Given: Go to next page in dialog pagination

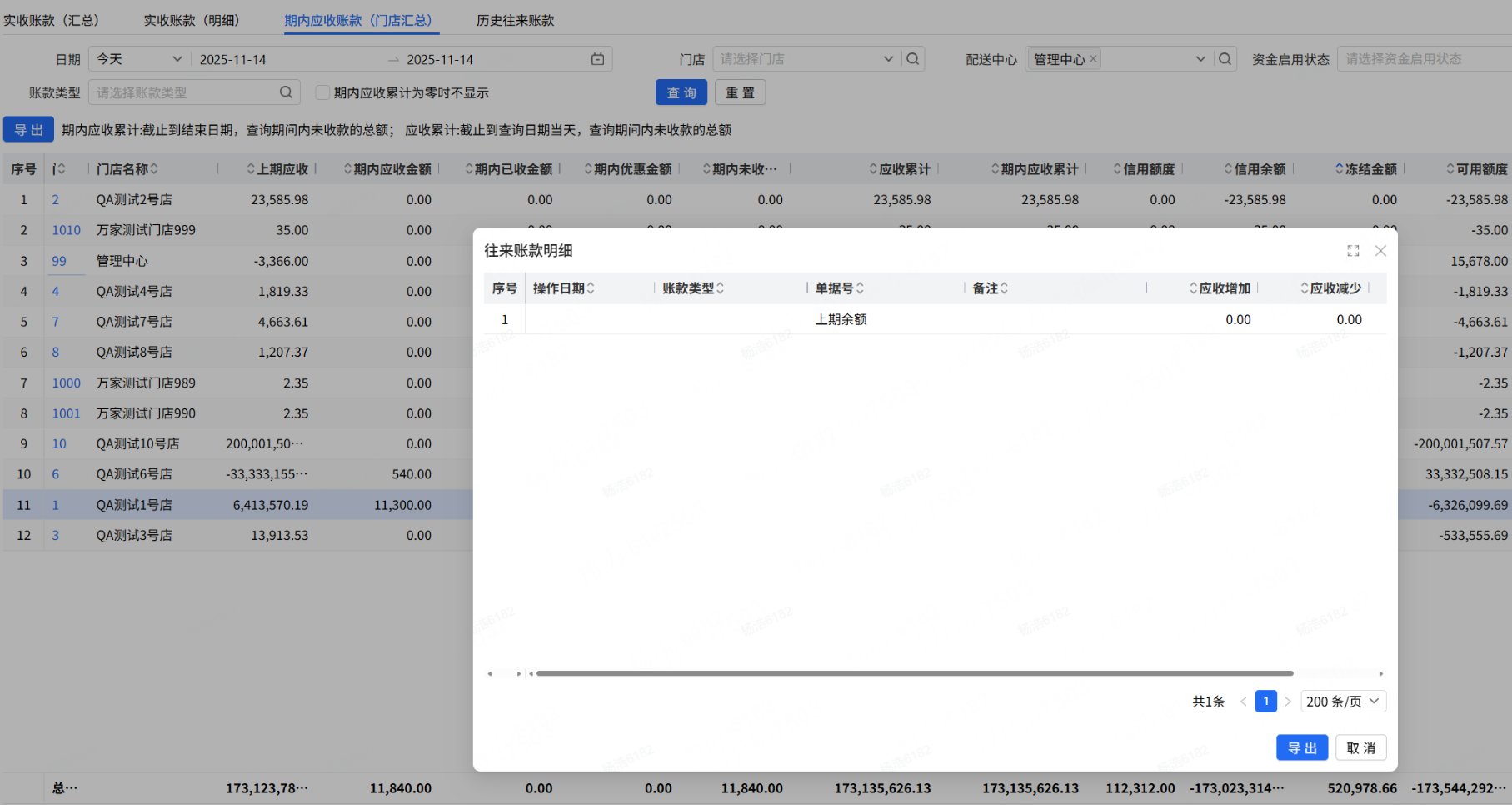Looking at the screenshot, I should pos(1288,702).
